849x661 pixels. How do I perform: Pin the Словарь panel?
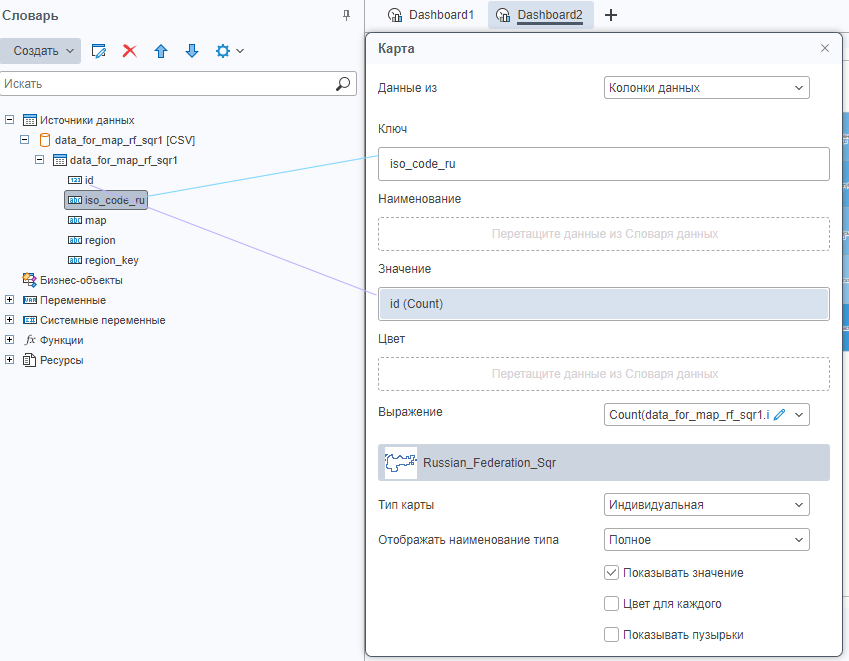346,15
